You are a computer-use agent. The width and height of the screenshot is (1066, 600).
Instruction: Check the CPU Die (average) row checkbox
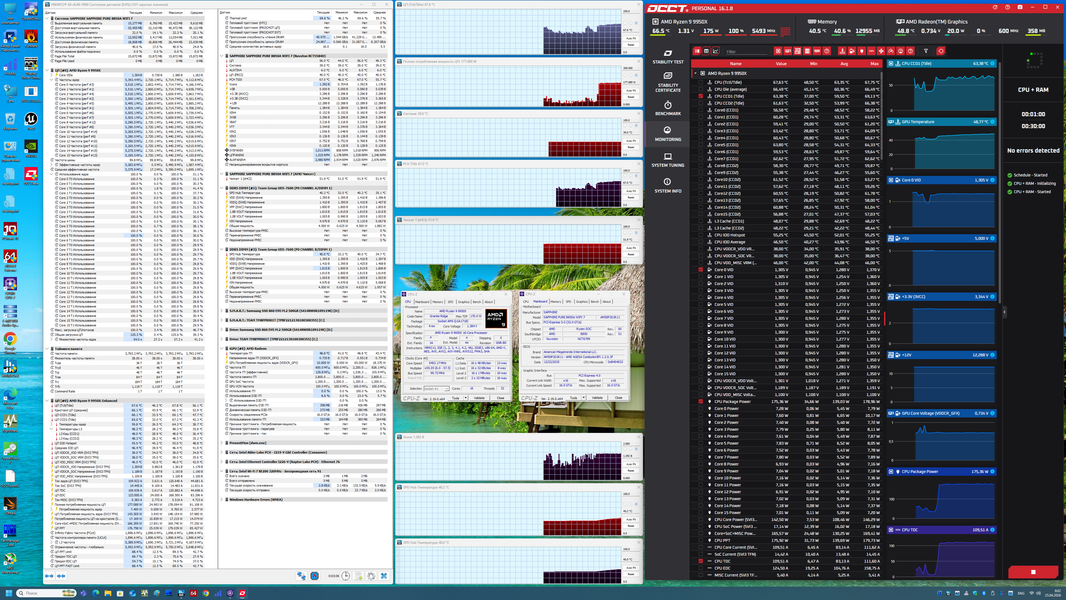[701, 89]
